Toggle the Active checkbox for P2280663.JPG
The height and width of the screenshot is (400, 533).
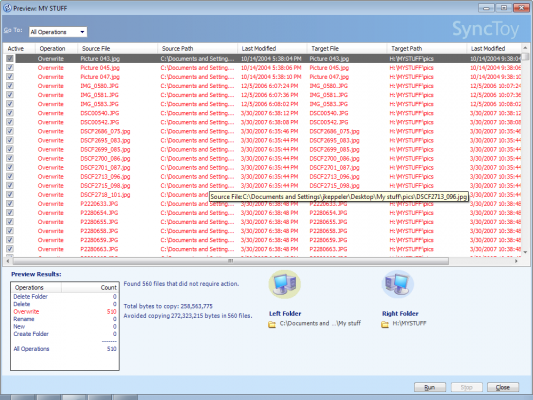point(10,249)
